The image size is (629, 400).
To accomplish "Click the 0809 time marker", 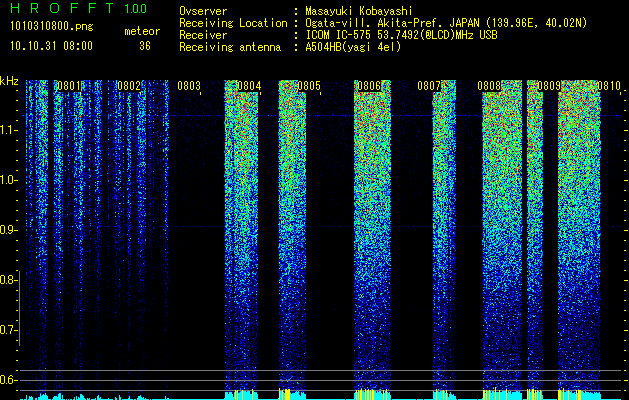I will point(549,86).
